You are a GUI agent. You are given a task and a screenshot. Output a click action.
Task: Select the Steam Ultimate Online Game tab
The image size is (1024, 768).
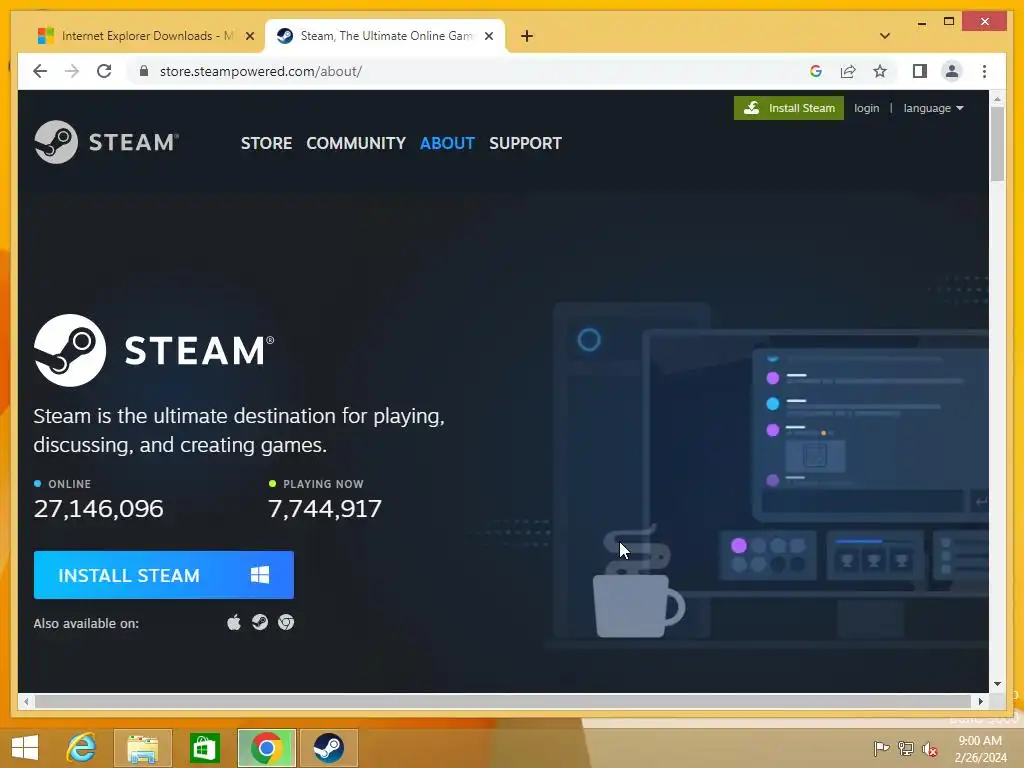pos(385,36)
